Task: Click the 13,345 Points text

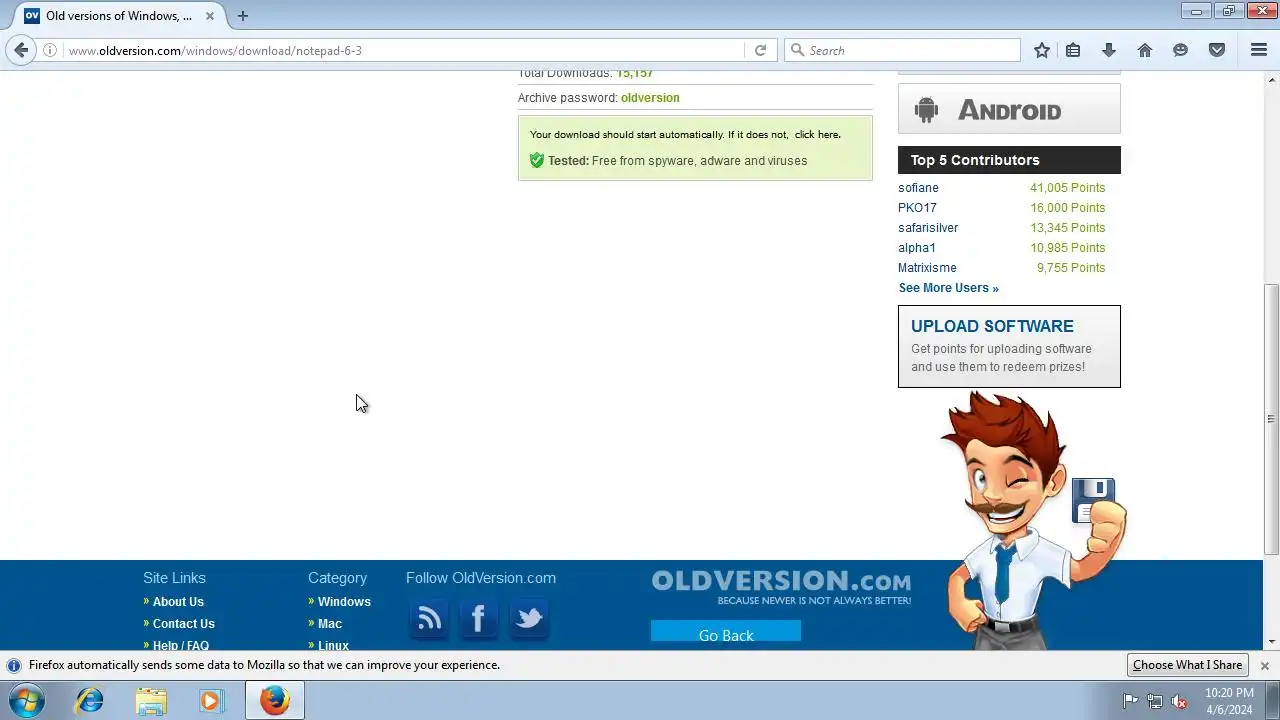Action: (x=1067, y=228)
